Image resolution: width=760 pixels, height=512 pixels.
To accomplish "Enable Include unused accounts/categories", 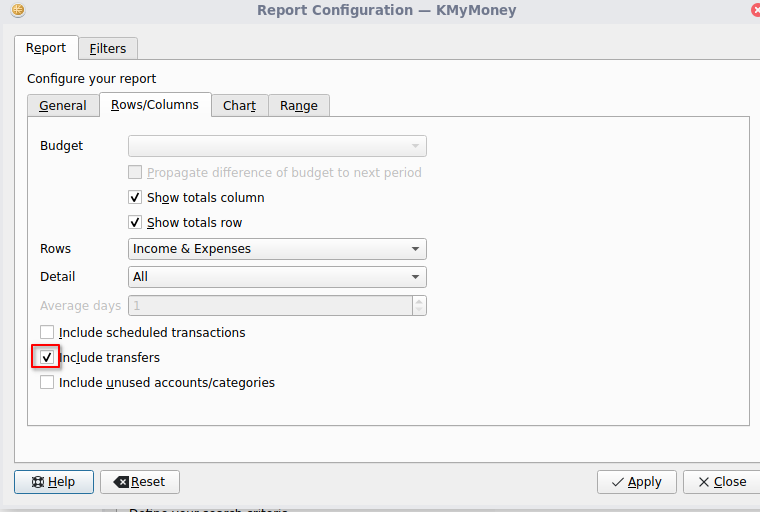I will pyautogui.click(x=47, y=382).
